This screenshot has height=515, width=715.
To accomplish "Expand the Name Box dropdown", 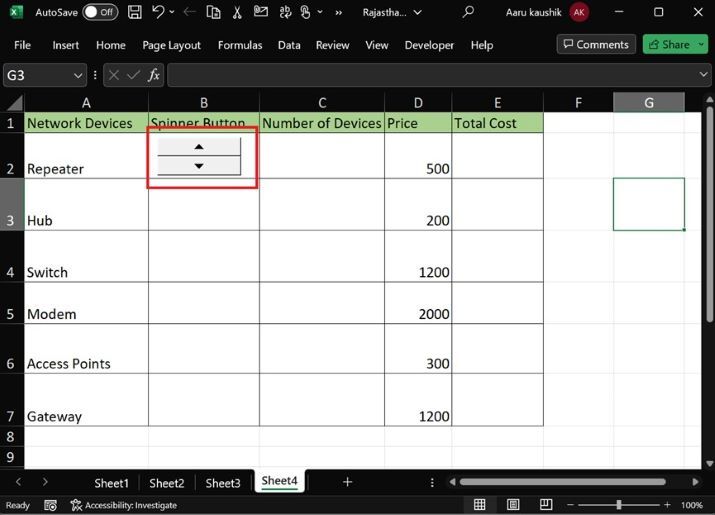I will tap(79, 76).
